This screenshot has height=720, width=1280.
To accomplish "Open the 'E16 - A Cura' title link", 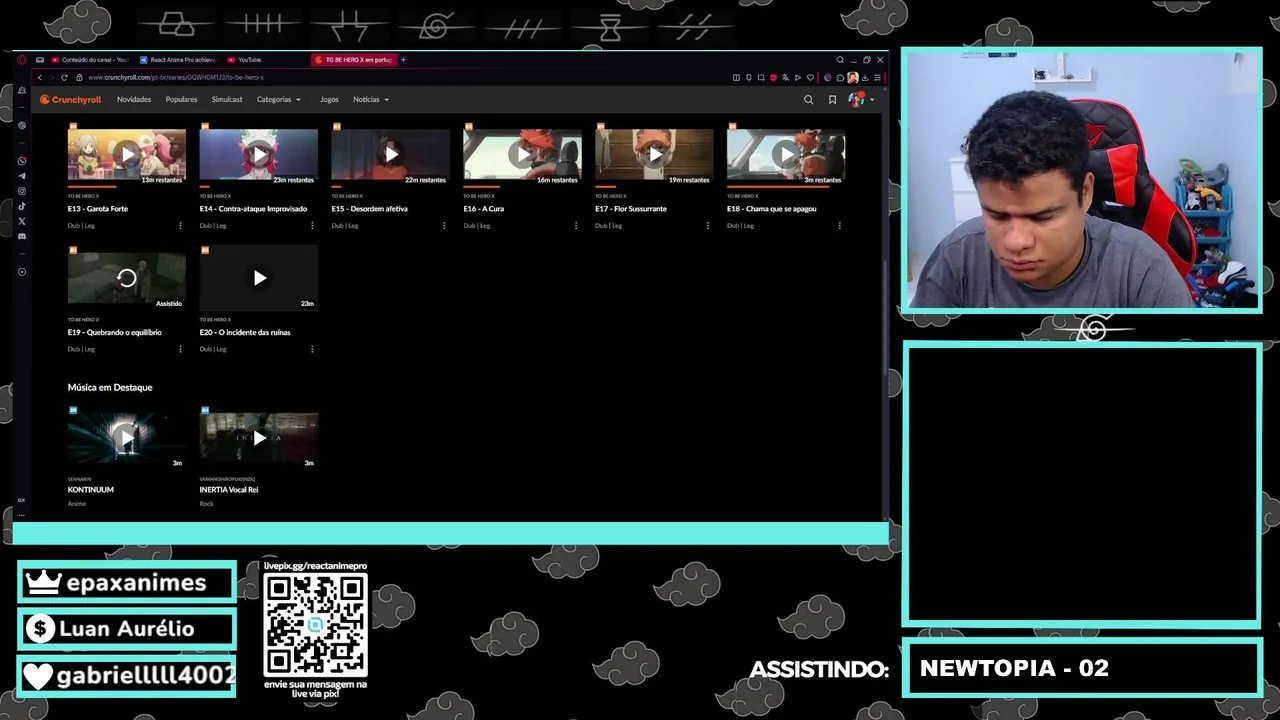I will [483, 209].
